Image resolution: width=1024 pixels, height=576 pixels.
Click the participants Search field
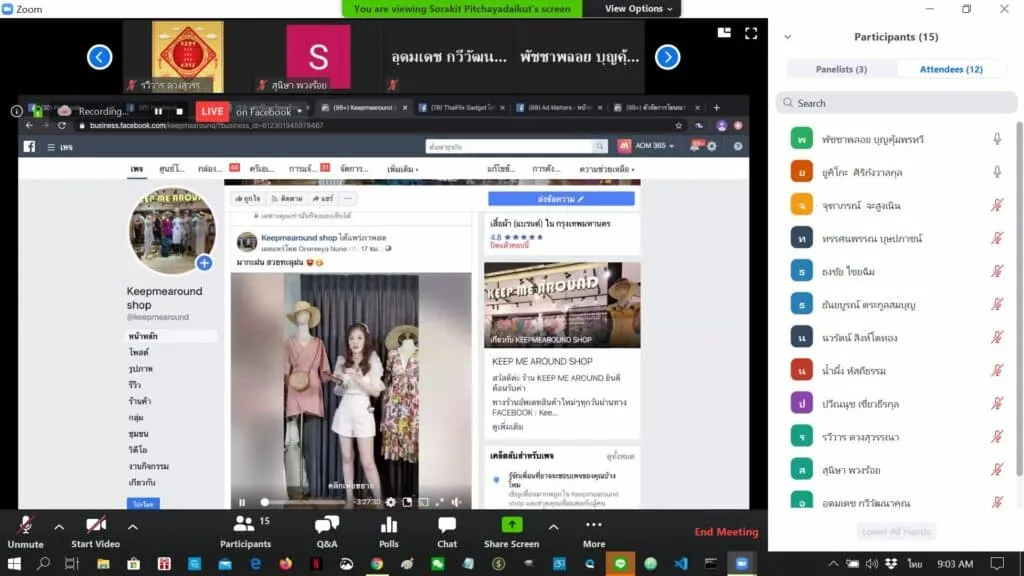pyautogui.click(x=896, y=103)
